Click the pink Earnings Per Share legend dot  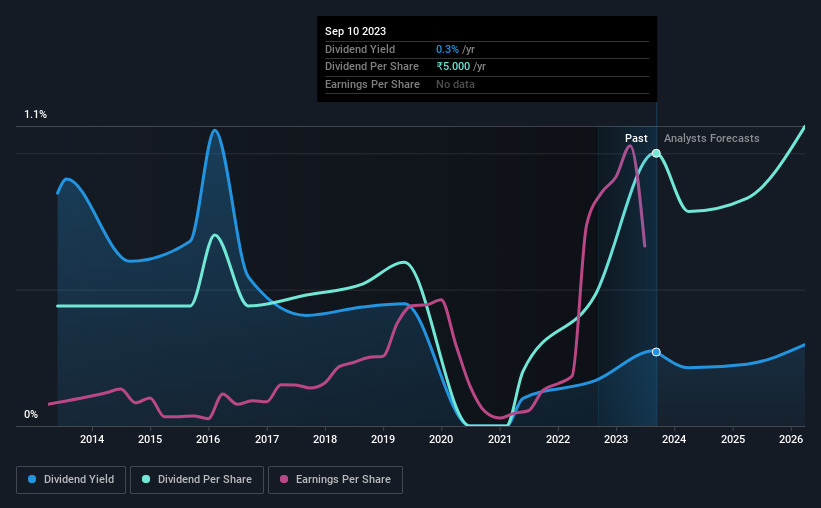click(x=284, y=479)
